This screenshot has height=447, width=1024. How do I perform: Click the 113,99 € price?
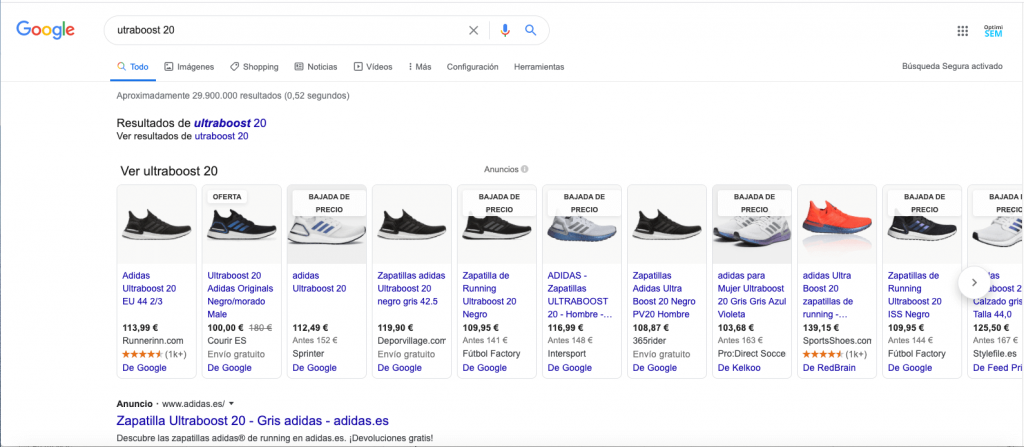140,328
